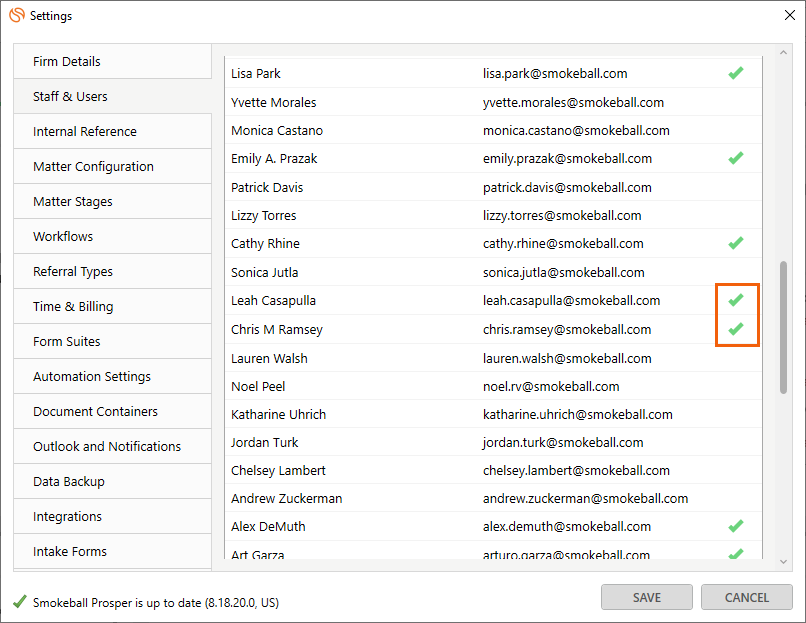
Task: Switch to the Integrations section
Action: coord(113,516)
